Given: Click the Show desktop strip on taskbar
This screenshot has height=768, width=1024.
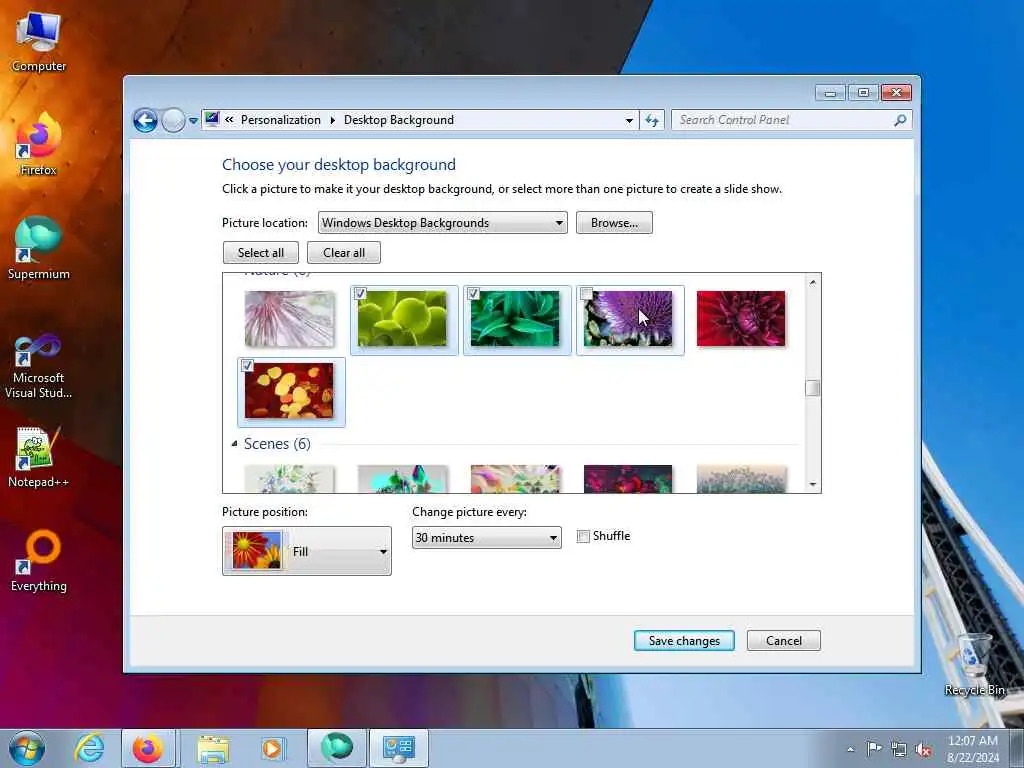Looking at the screenshot, I should point(1017,748).
